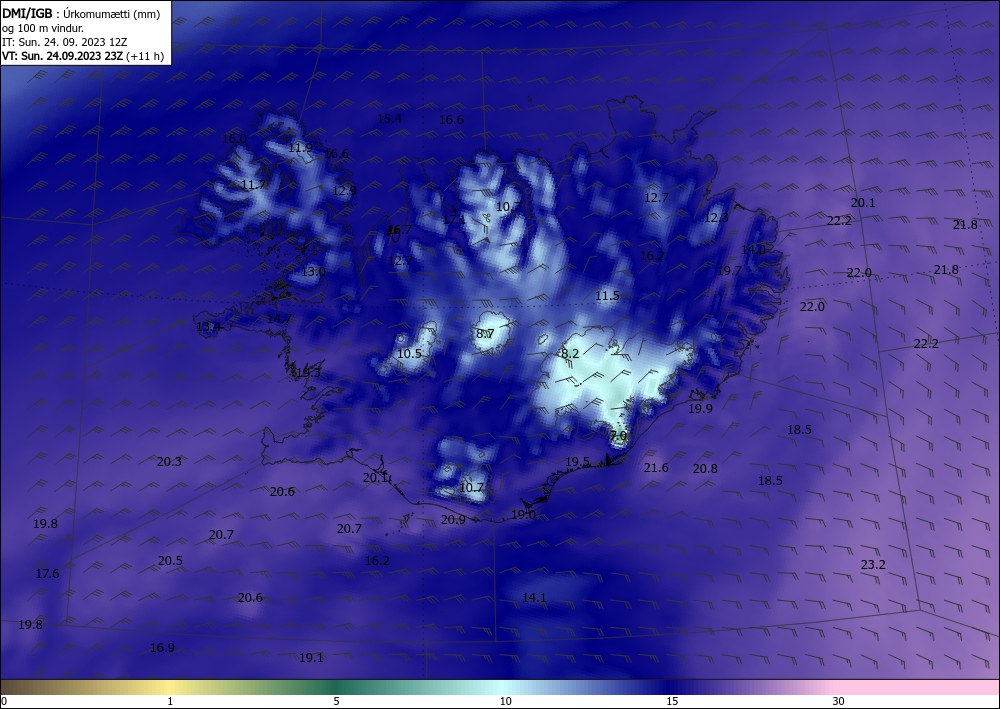Select the value 17.1 on the map
Image resolution: width=1000 pixels, height=709 pixels.
[454, 219]
